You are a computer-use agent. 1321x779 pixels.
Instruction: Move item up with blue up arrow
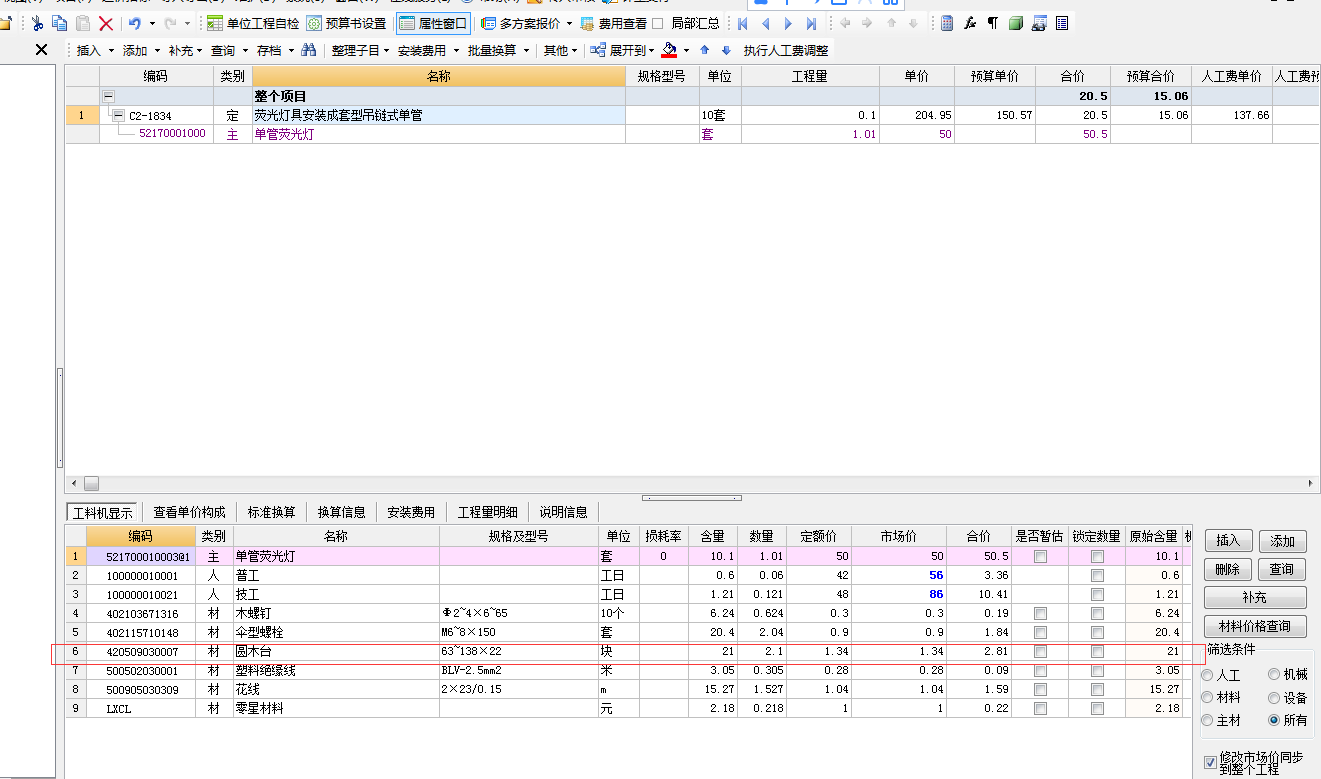point(704,50)
